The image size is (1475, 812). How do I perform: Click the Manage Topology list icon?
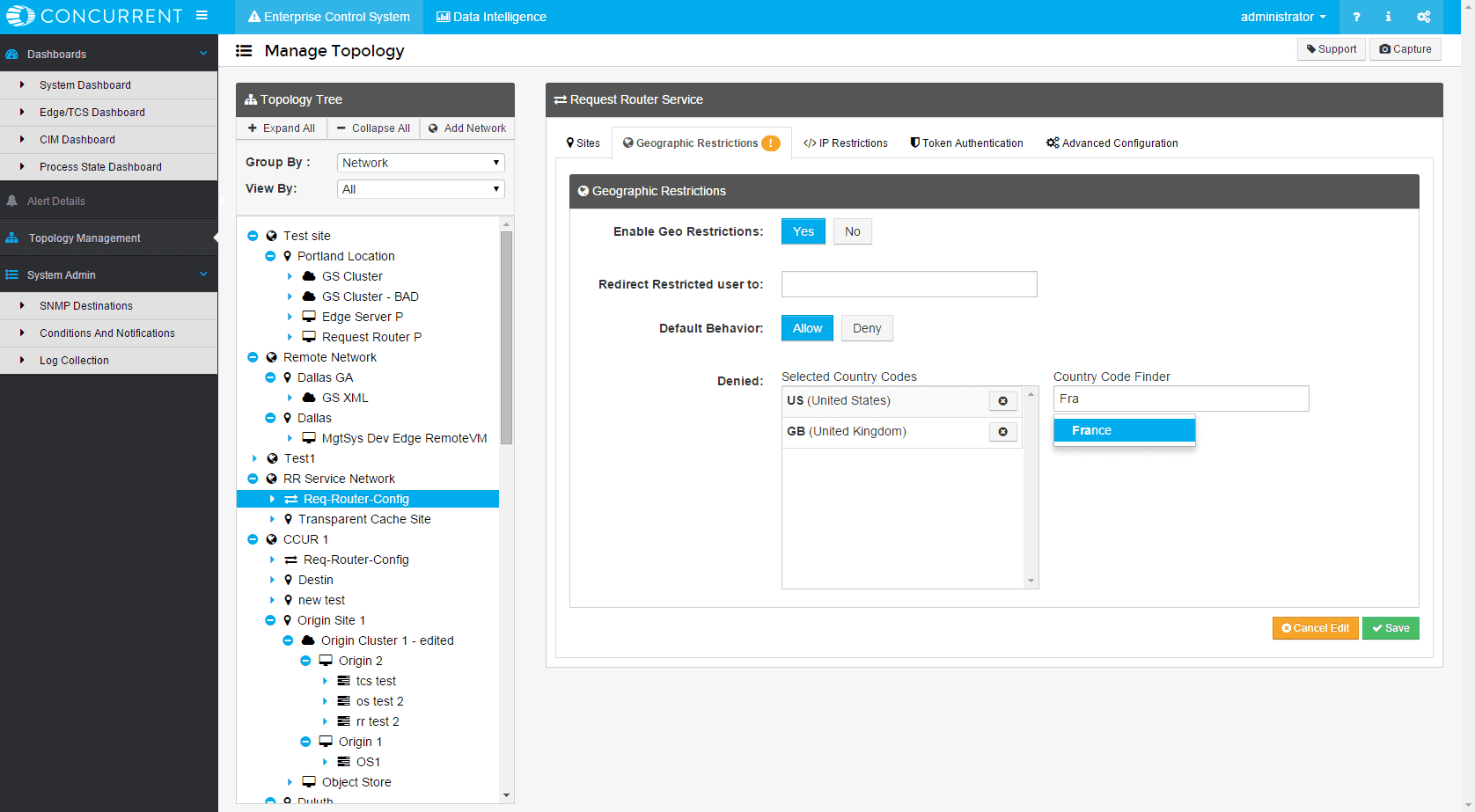(244, 51)
